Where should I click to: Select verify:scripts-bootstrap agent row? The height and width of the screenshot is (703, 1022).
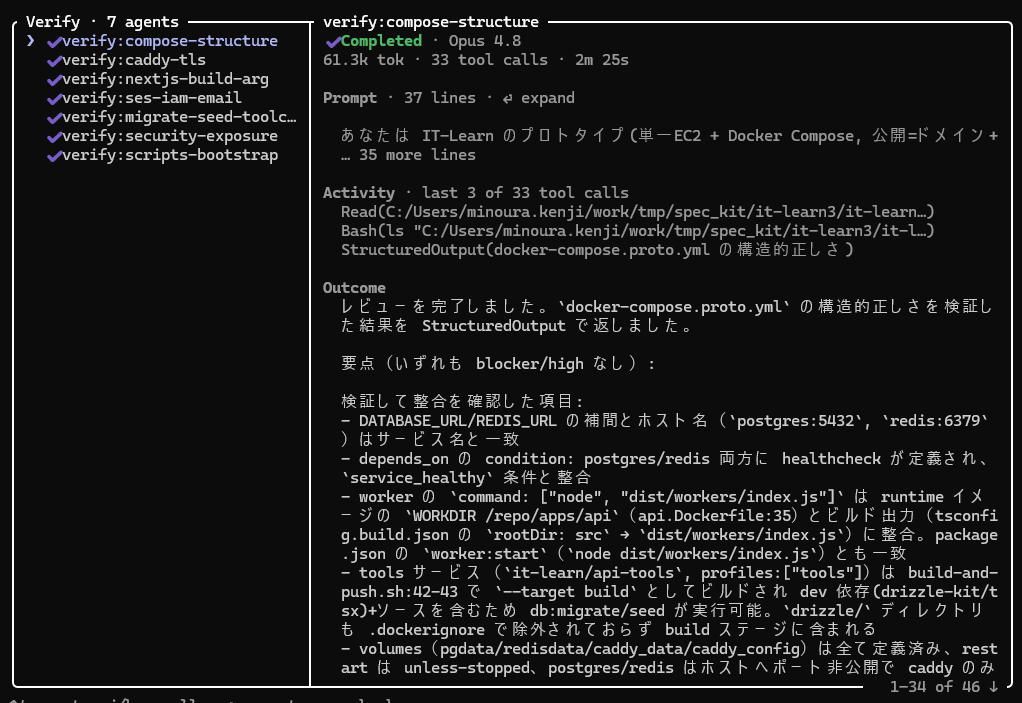point(162,155)
